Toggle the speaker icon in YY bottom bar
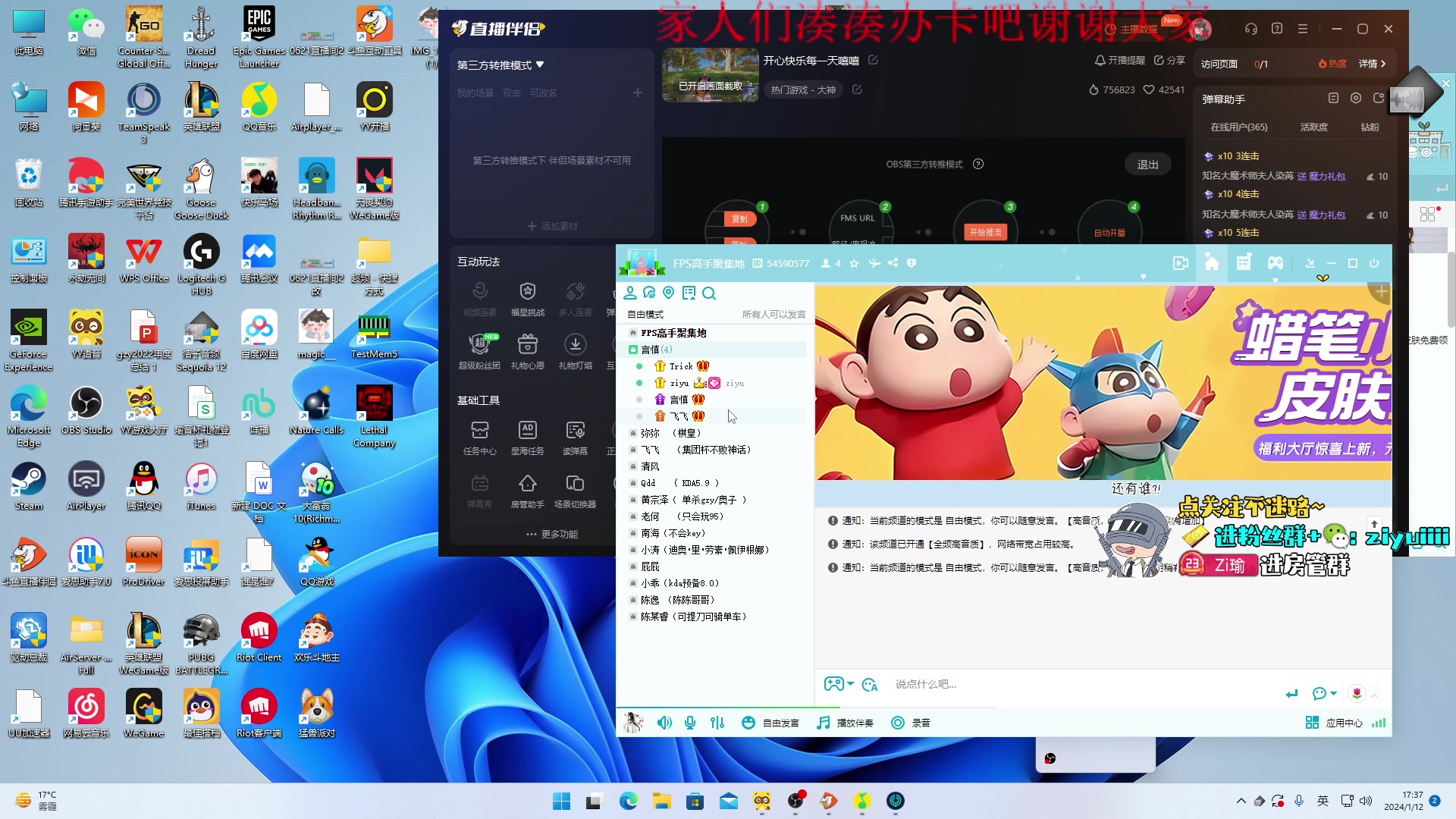 coord(664,723)
